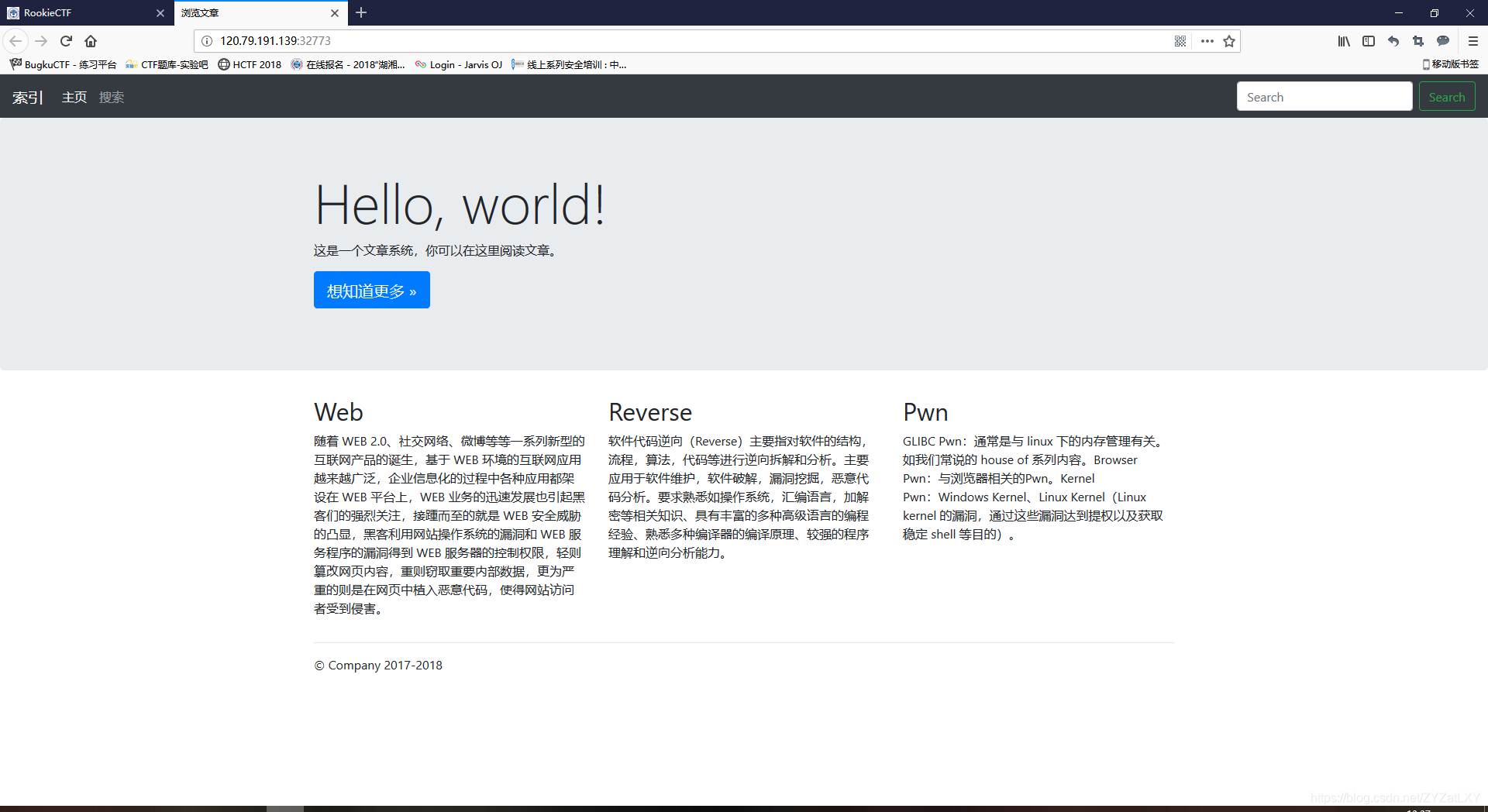This screenshot has height=812, width=1488.
Task: Bookmark this page with the star icon
Action: 1229,41
